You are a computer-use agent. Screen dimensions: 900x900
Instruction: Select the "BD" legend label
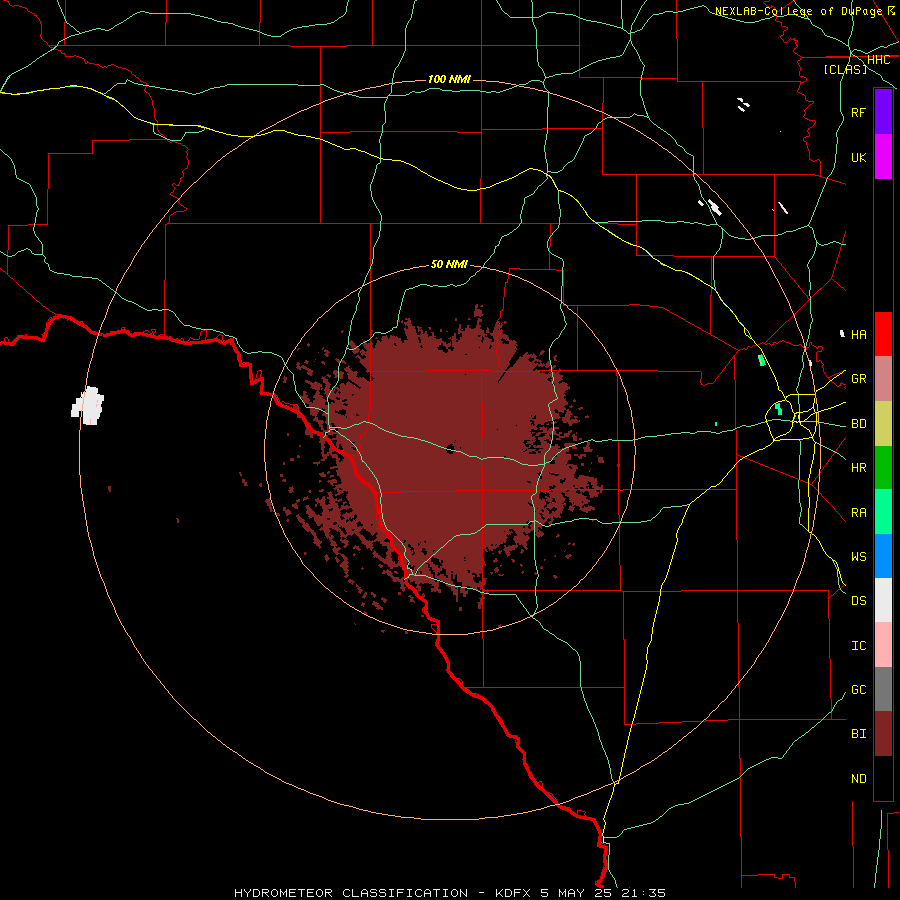pyautogui.click(x=858, y=424)
